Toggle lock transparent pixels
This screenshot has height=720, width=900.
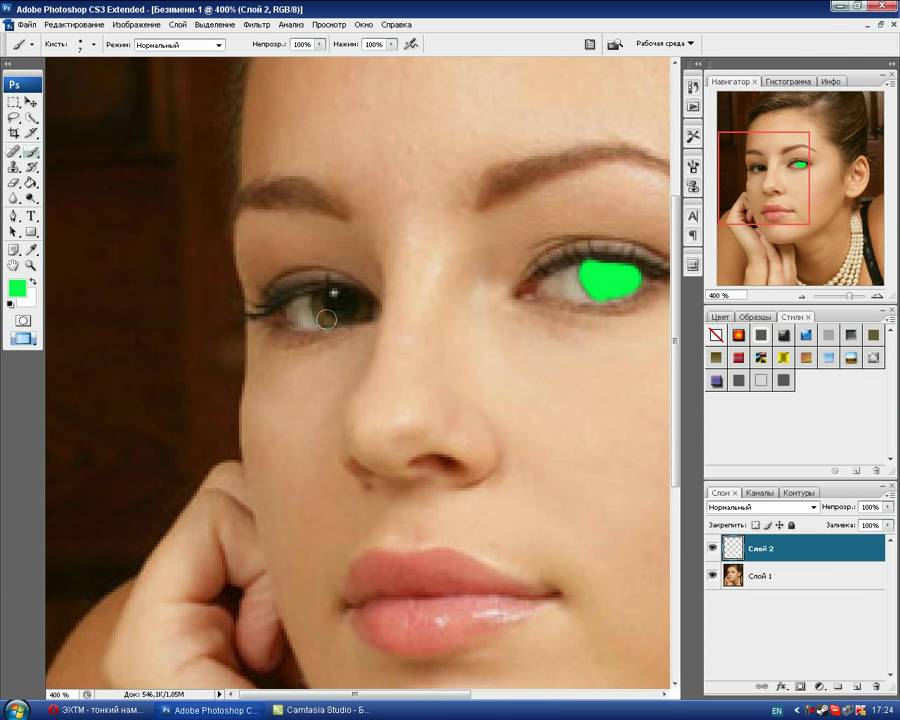[x=755, y=525]
